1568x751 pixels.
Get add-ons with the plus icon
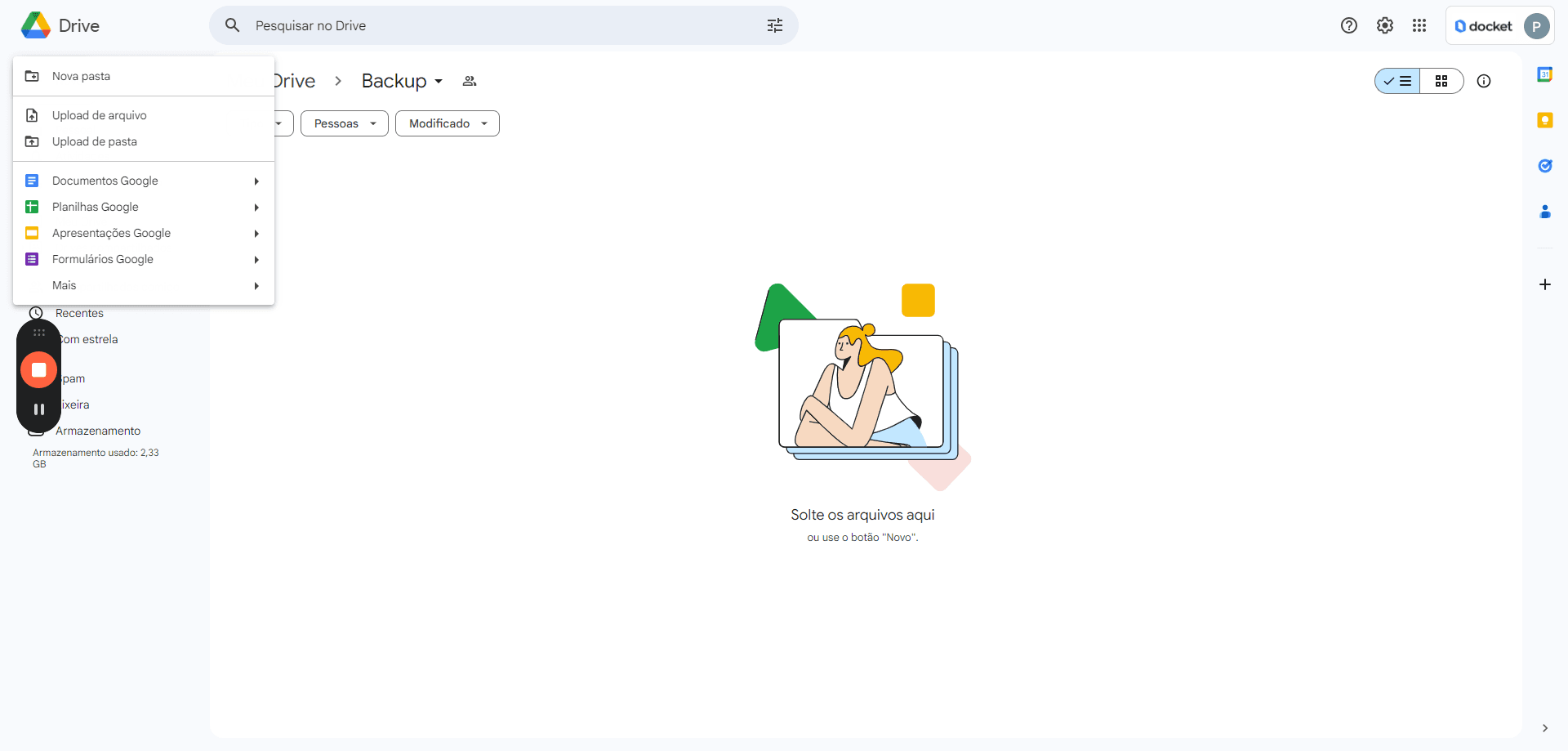click(1545, 284)
